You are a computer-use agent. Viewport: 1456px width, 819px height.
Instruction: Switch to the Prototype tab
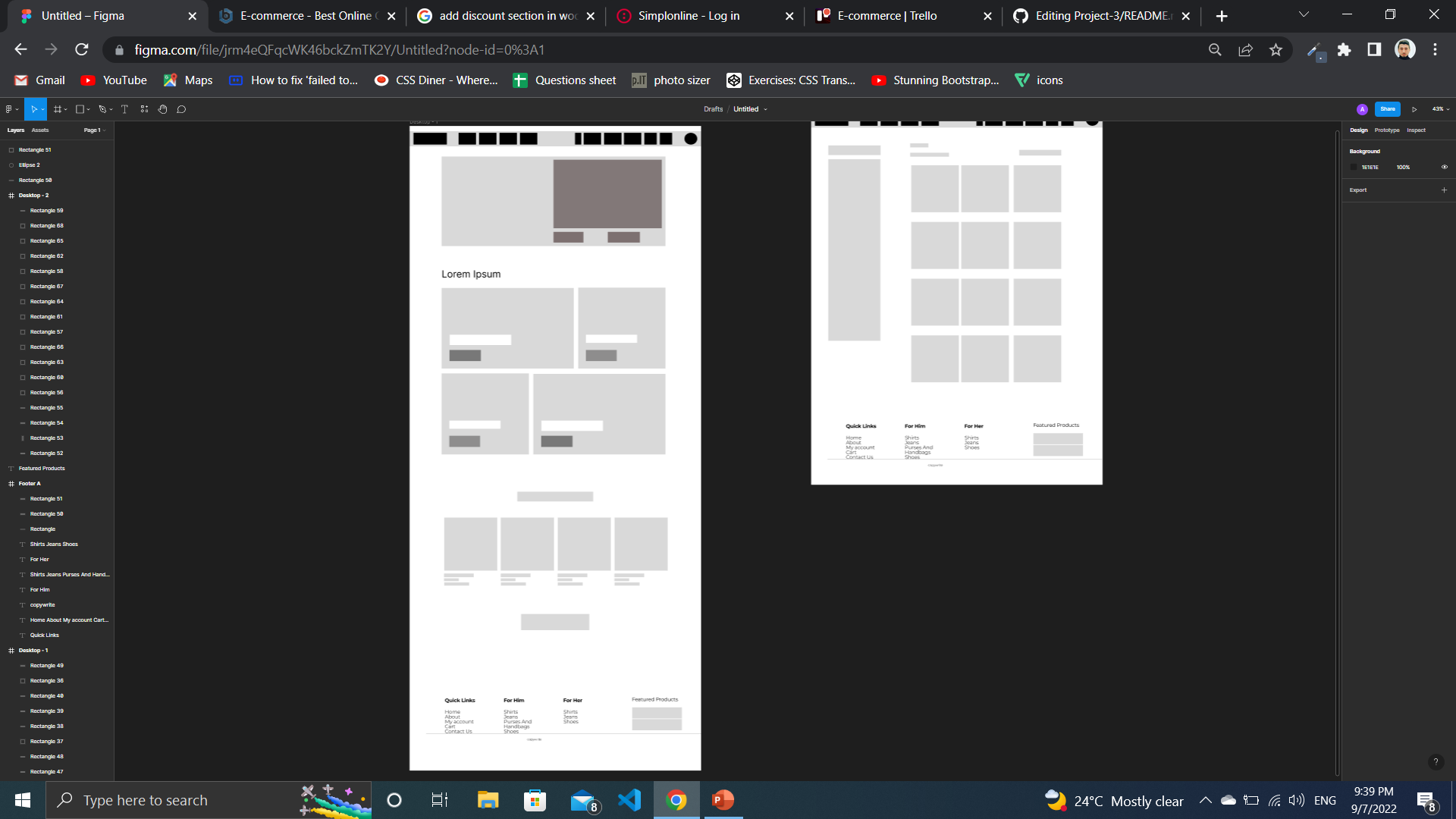1387,130
